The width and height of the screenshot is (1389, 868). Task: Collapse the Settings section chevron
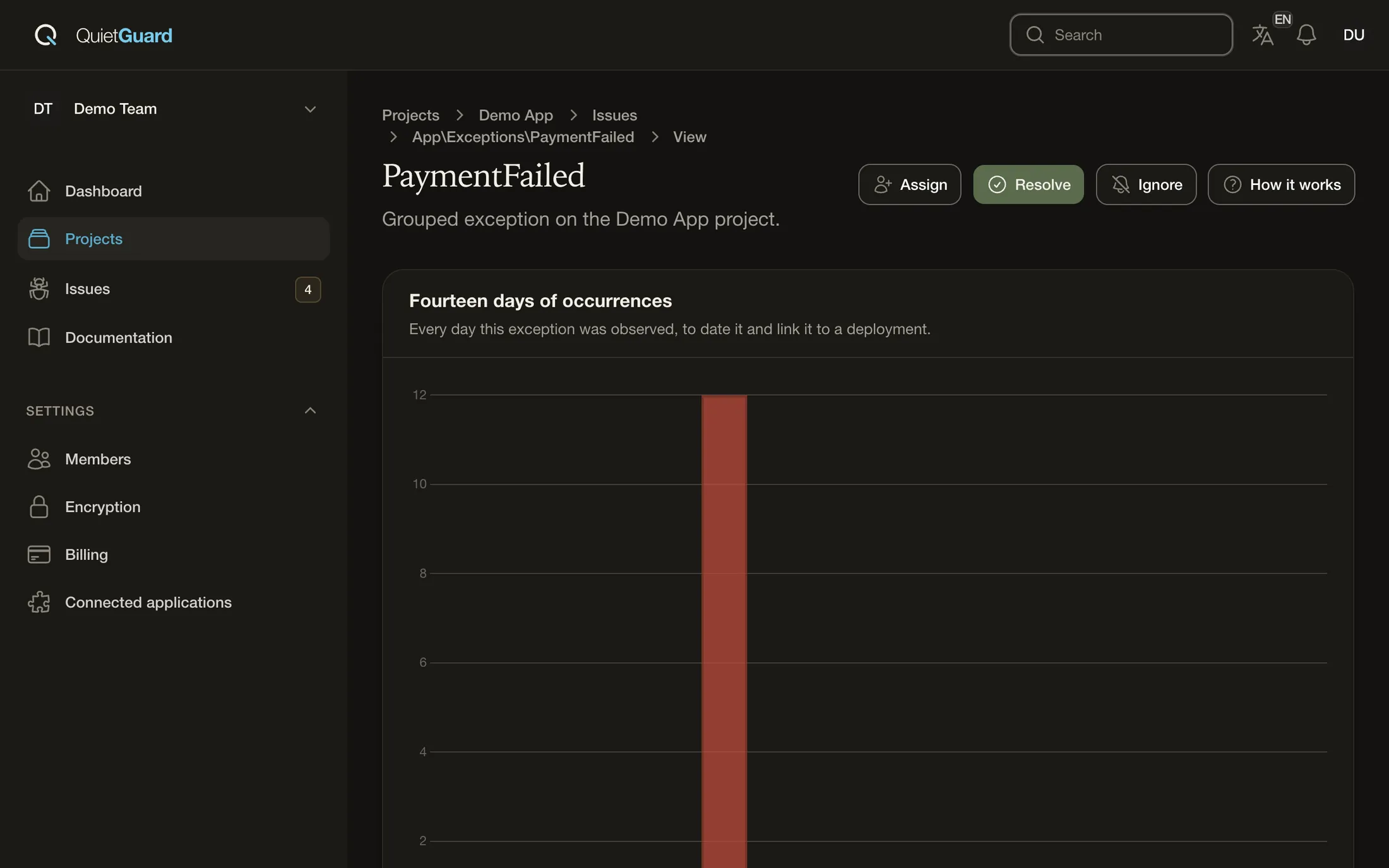coord(310,410)
